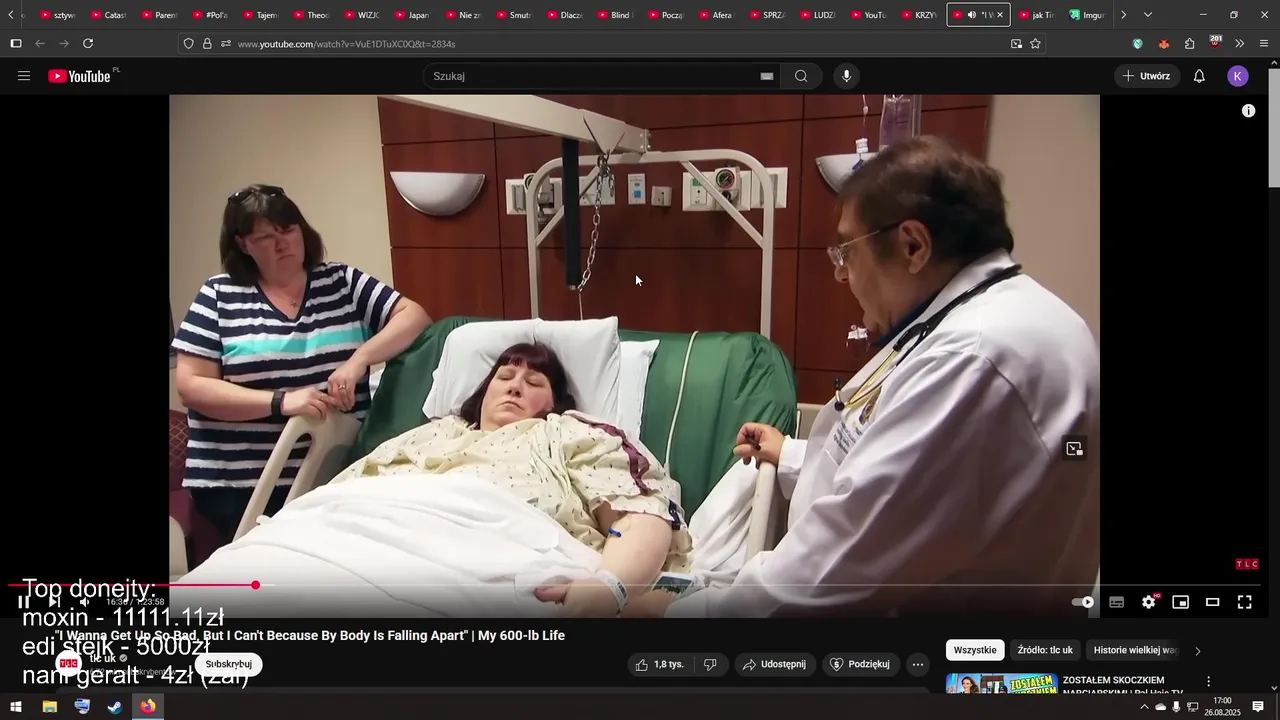This screenshot has width=1280, height=720.
Task: Click the extension badge showing 201
Action: [x=1214, y=43]
